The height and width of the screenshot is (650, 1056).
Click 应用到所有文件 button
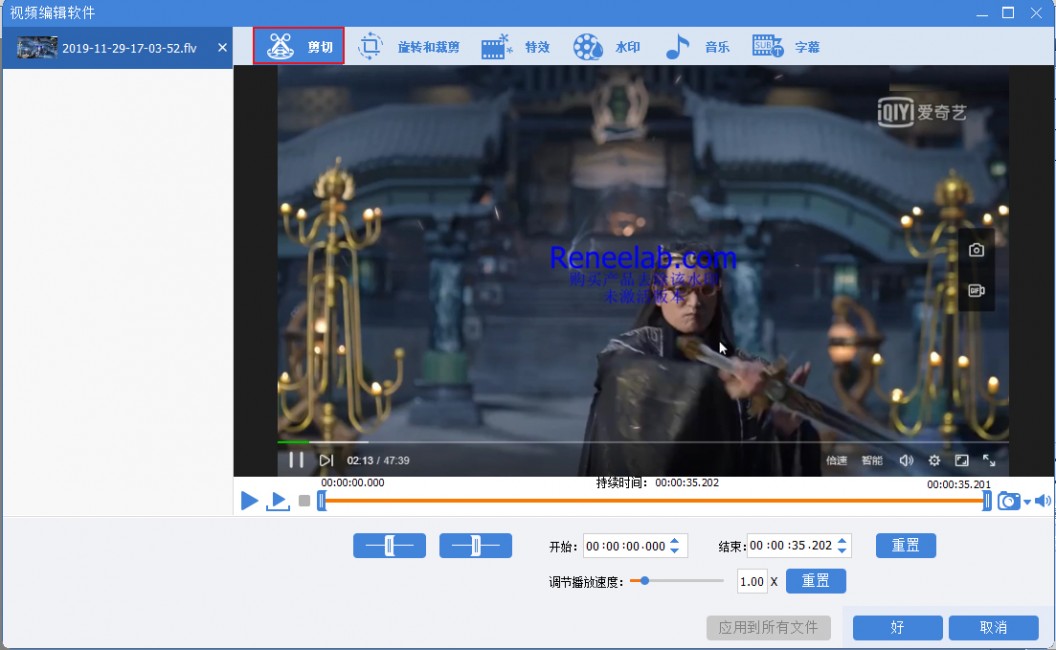pos(768,628)
